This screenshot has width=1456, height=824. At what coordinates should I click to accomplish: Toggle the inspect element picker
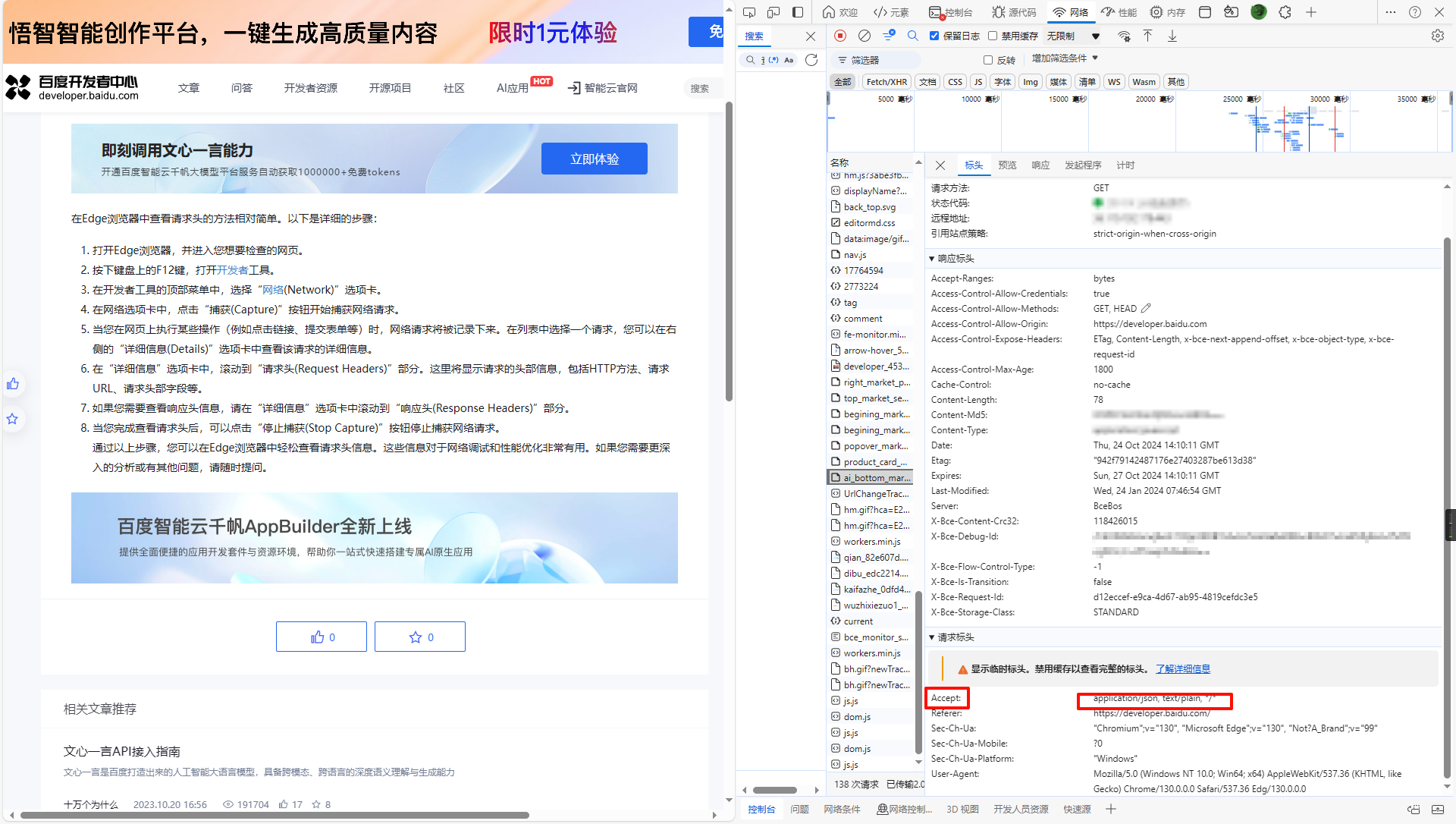tap(749, 12)
